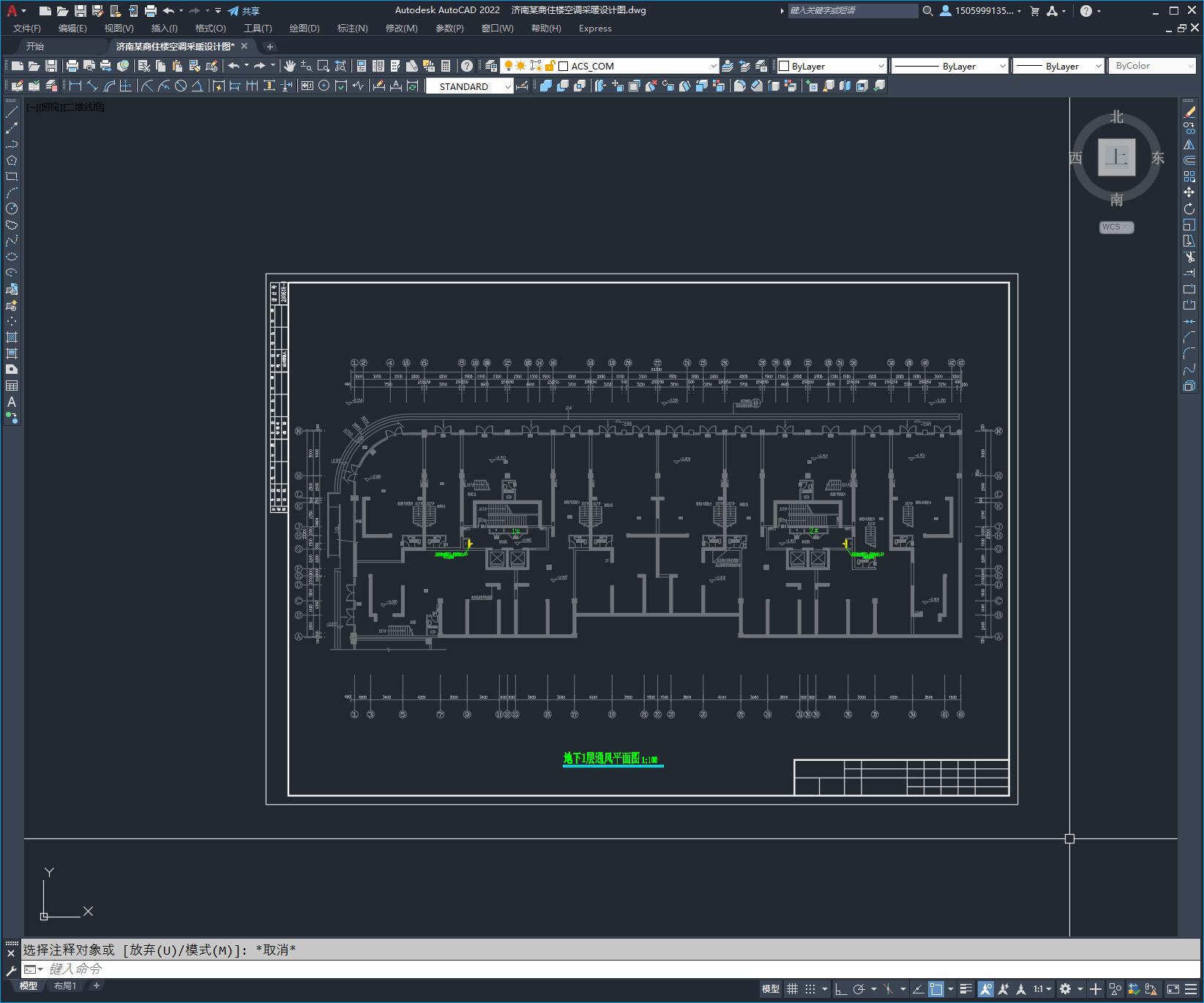Select the Trim tool in modify toolbar
This screenshot has width=1204, height=1003.
click(x=1189, y=257)
